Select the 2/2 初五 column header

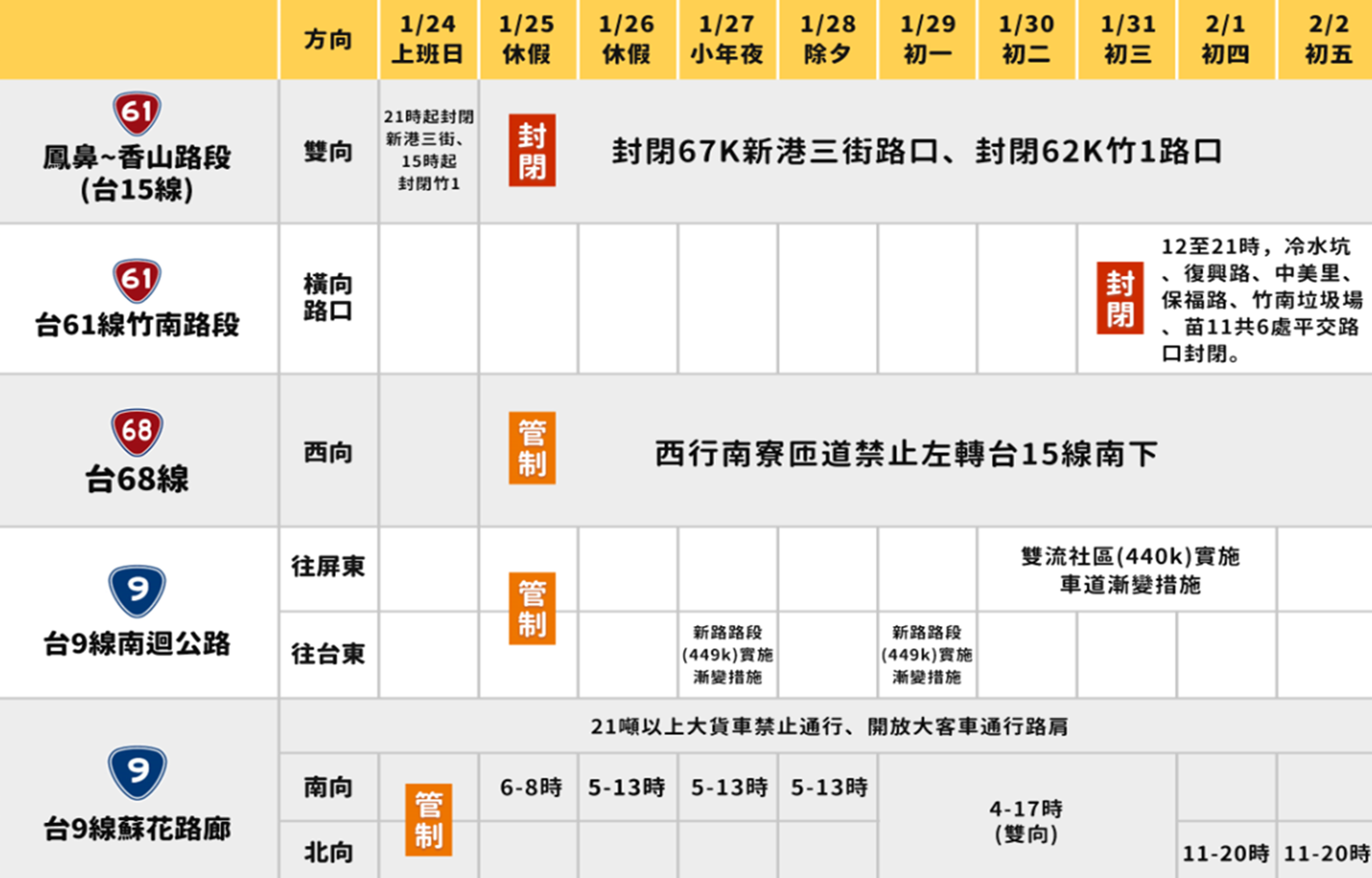[1328, 40]
